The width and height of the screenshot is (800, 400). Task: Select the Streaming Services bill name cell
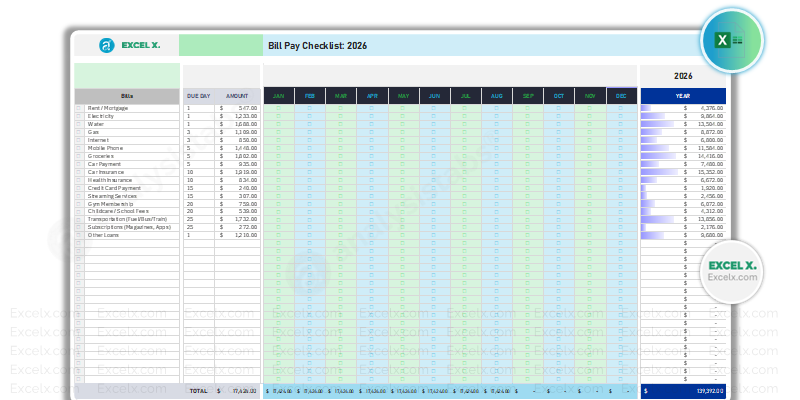pos(127,195)
